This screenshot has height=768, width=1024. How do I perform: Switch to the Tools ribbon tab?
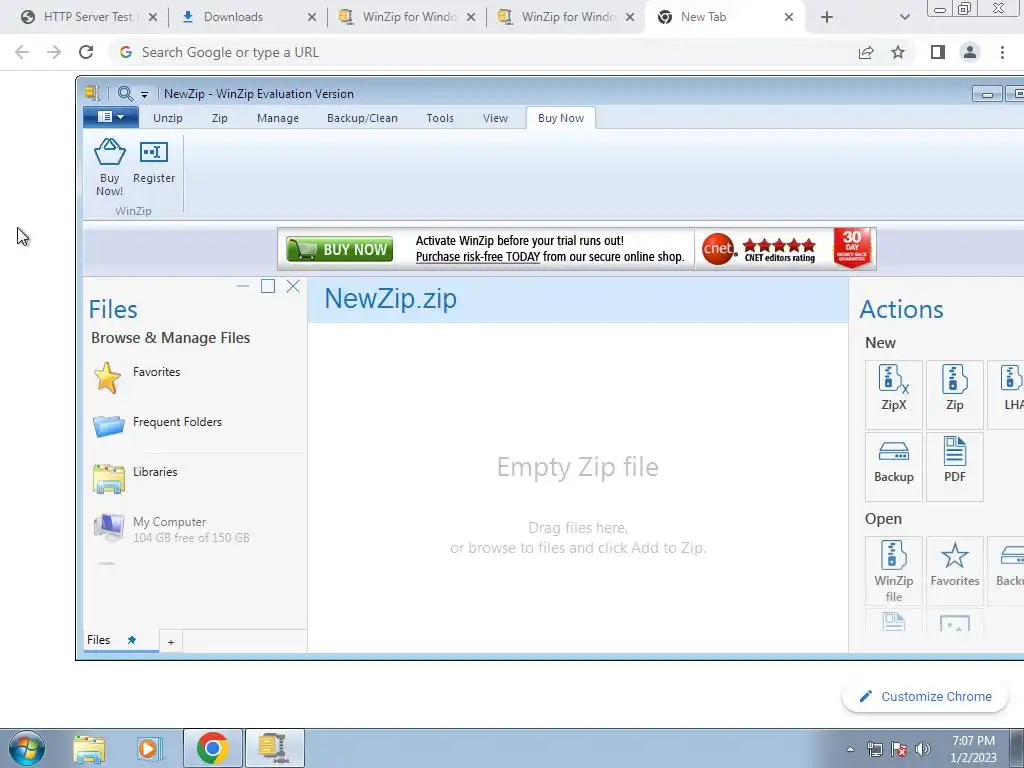tap(440, 118)
